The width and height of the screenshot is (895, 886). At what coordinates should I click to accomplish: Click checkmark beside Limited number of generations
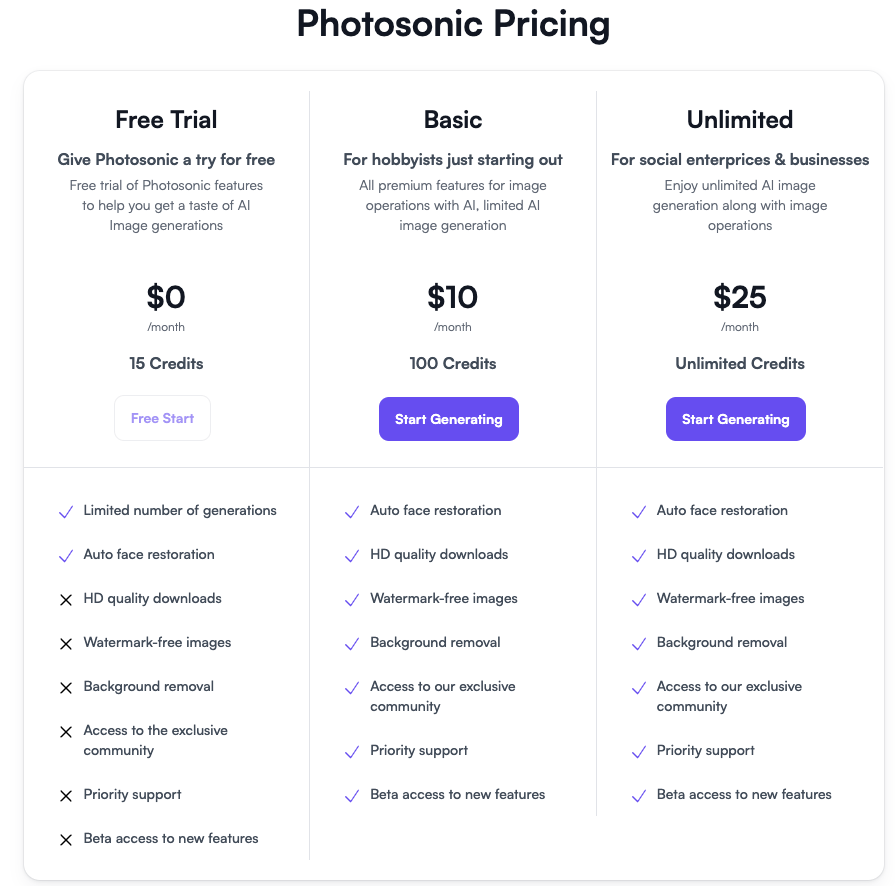(66, 512)
